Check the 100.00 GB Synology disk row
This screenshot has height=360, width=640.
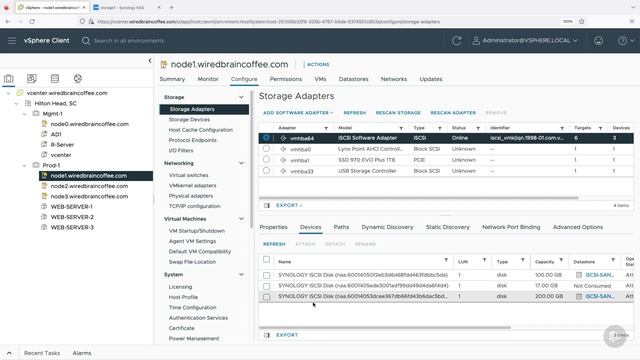(267, 276)
